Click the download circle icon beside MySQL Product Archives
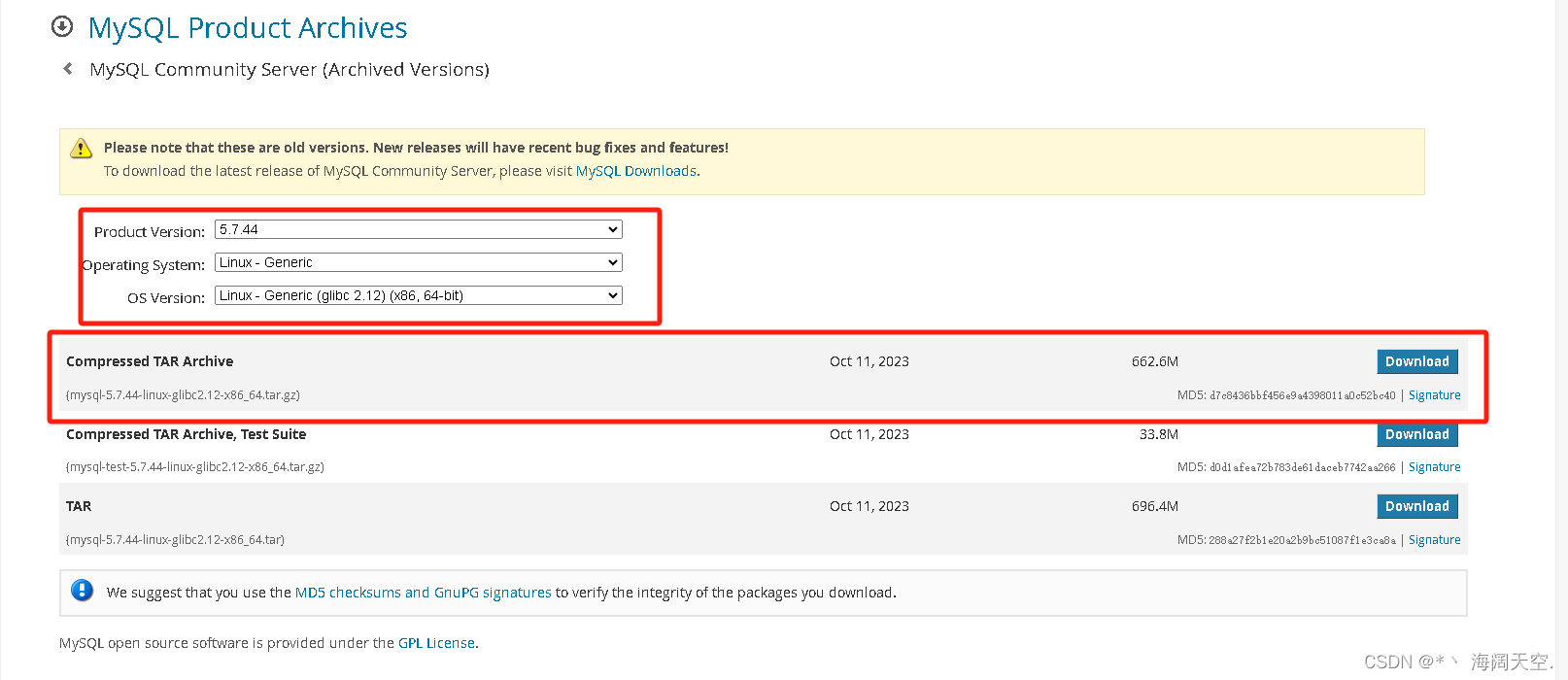This screenshot has width=1568, height=680. (x=62, y=27)
